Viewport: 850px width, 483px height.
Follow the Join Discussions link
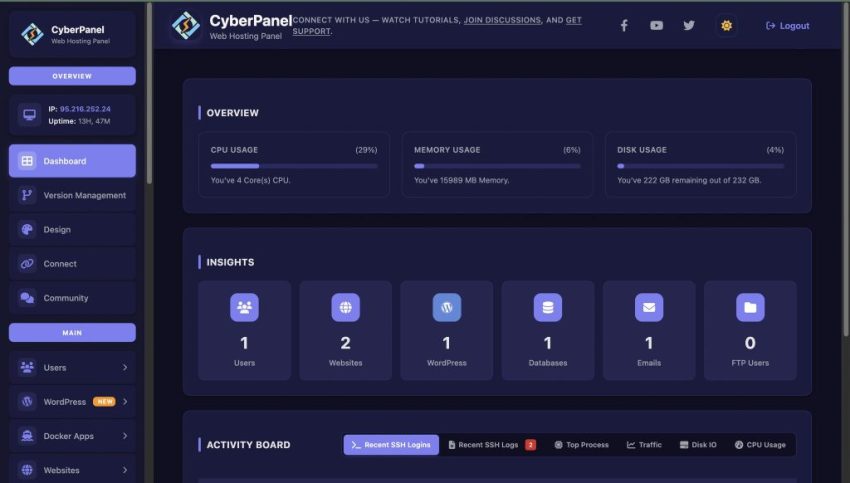[x=501, y=20]
